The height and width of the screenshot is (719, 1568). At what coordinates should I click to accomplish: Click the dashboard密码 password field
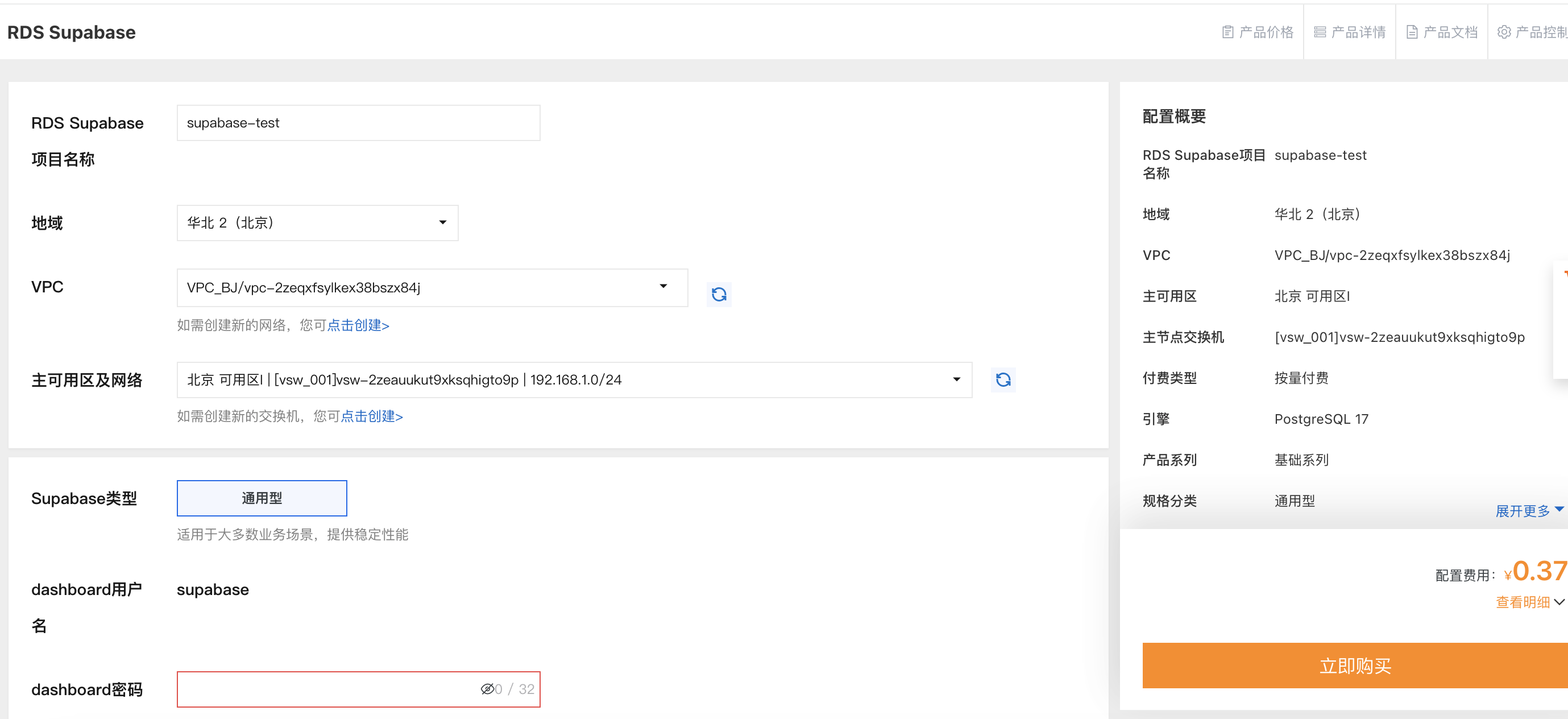(329, 689)
